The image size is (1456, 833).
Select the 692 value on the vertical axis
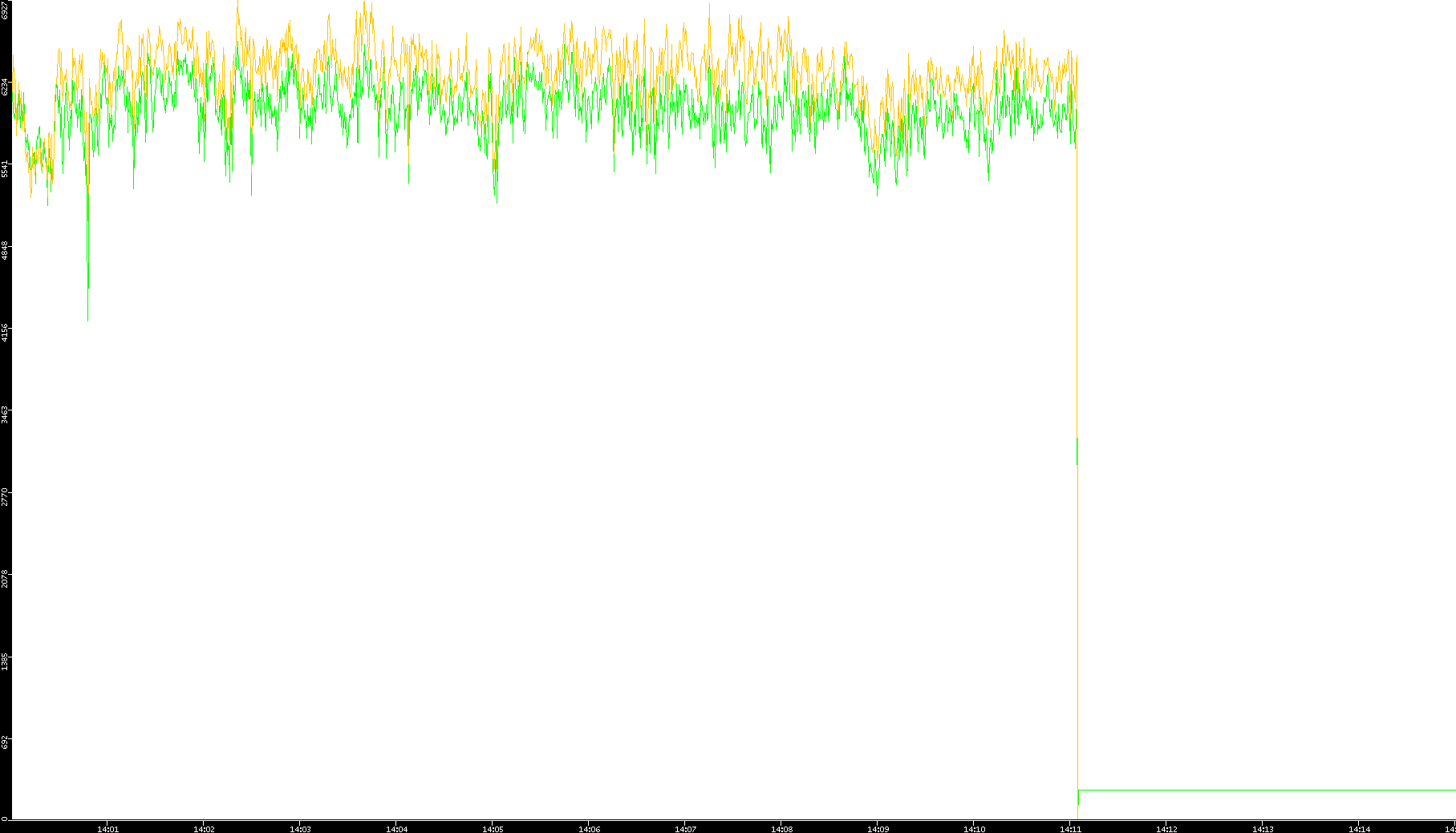(x=5, y=742)
